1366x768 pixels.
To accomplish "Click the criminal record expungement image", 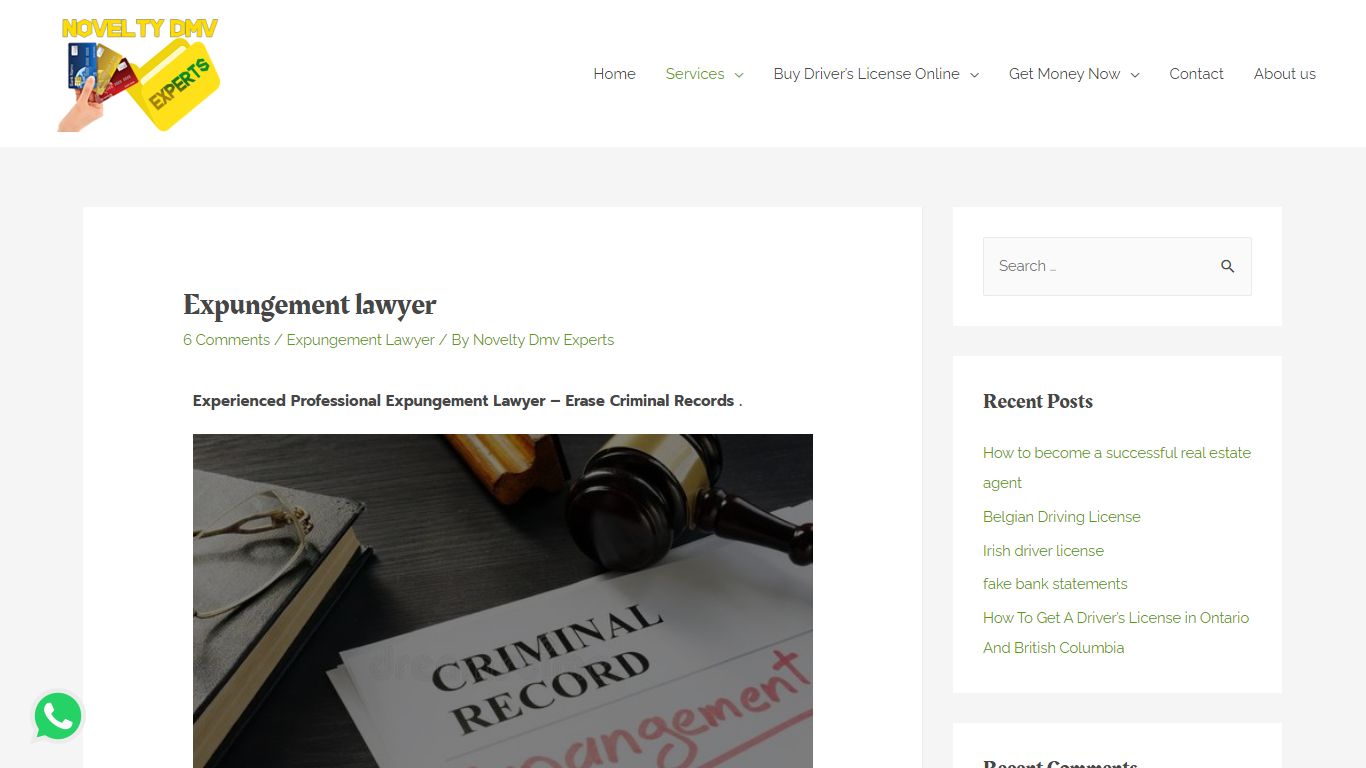I will pyautogui.click(x=503, y=601).
